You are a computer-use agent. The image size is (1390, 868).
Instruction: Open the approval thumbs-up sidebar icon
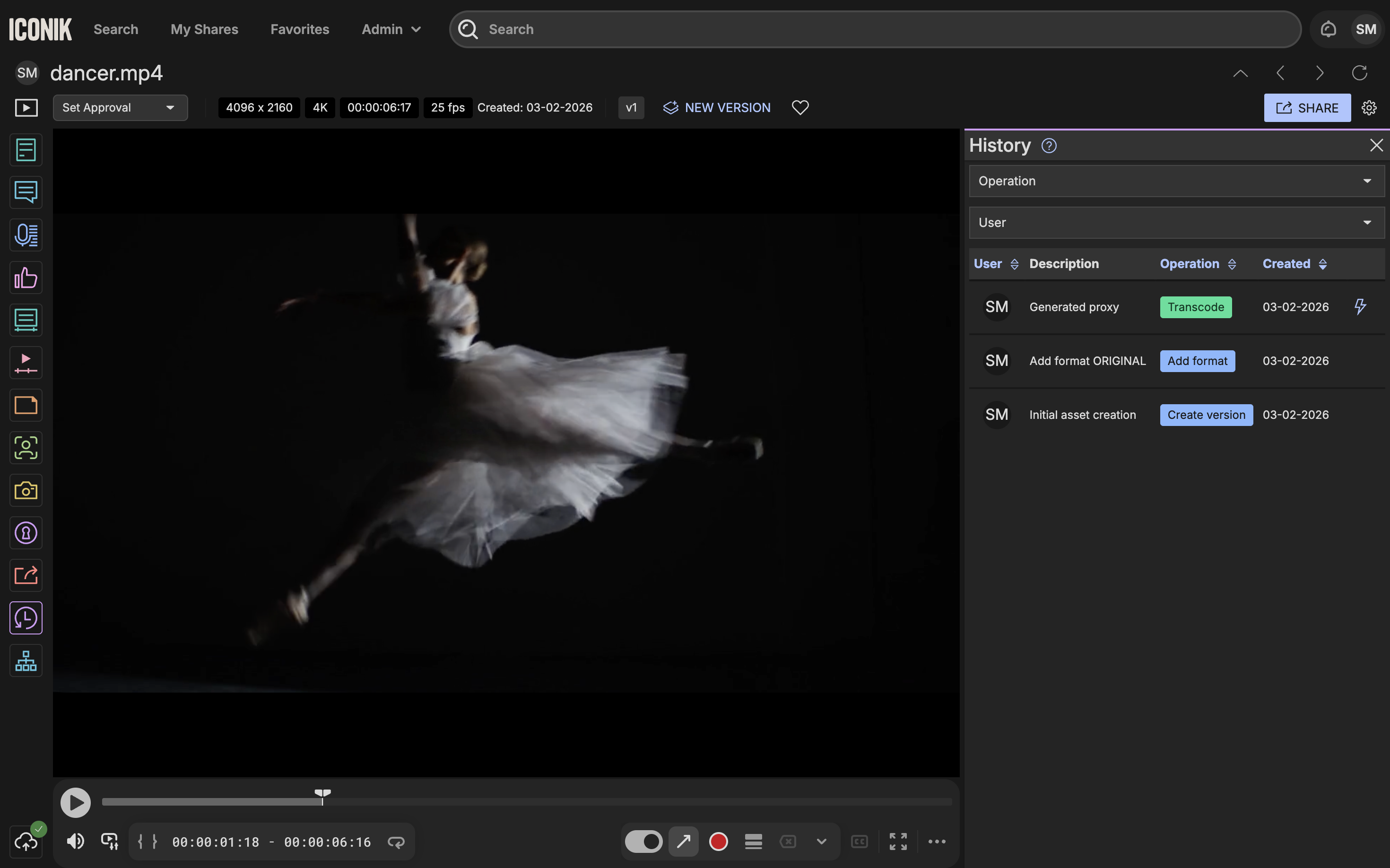click(x=26, y=278)
